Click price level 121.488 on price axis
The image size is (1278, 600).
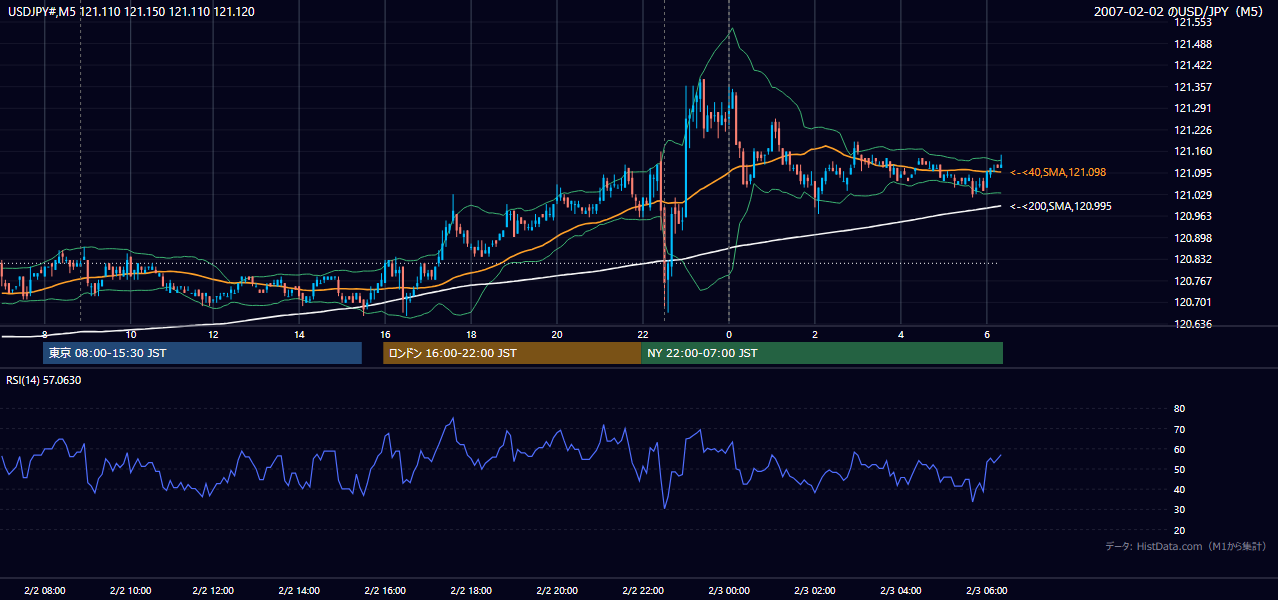pos(1192,44)
